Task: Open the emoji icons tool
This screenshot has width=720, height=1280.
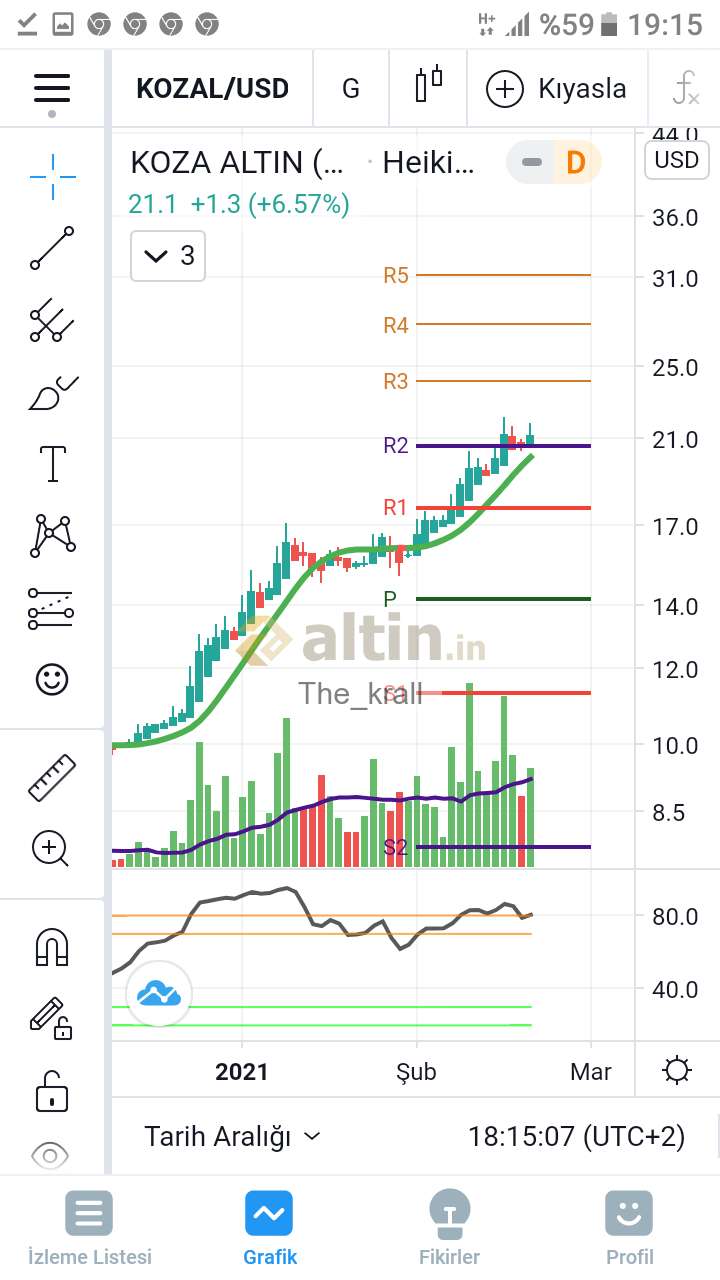Action: (52, 680)
